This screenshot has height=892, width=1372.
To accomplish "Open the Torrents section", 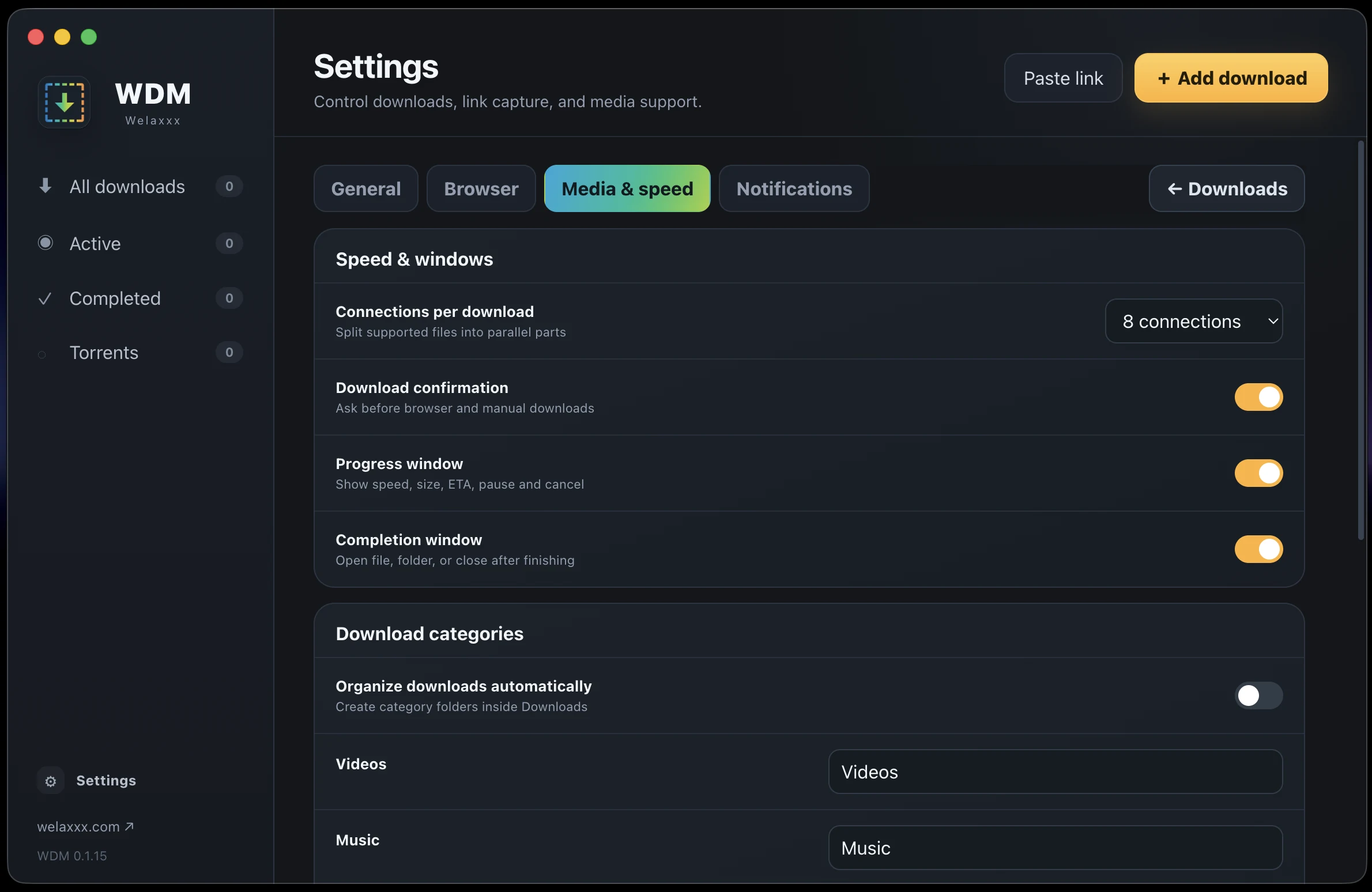I will [x=140, y=352].
